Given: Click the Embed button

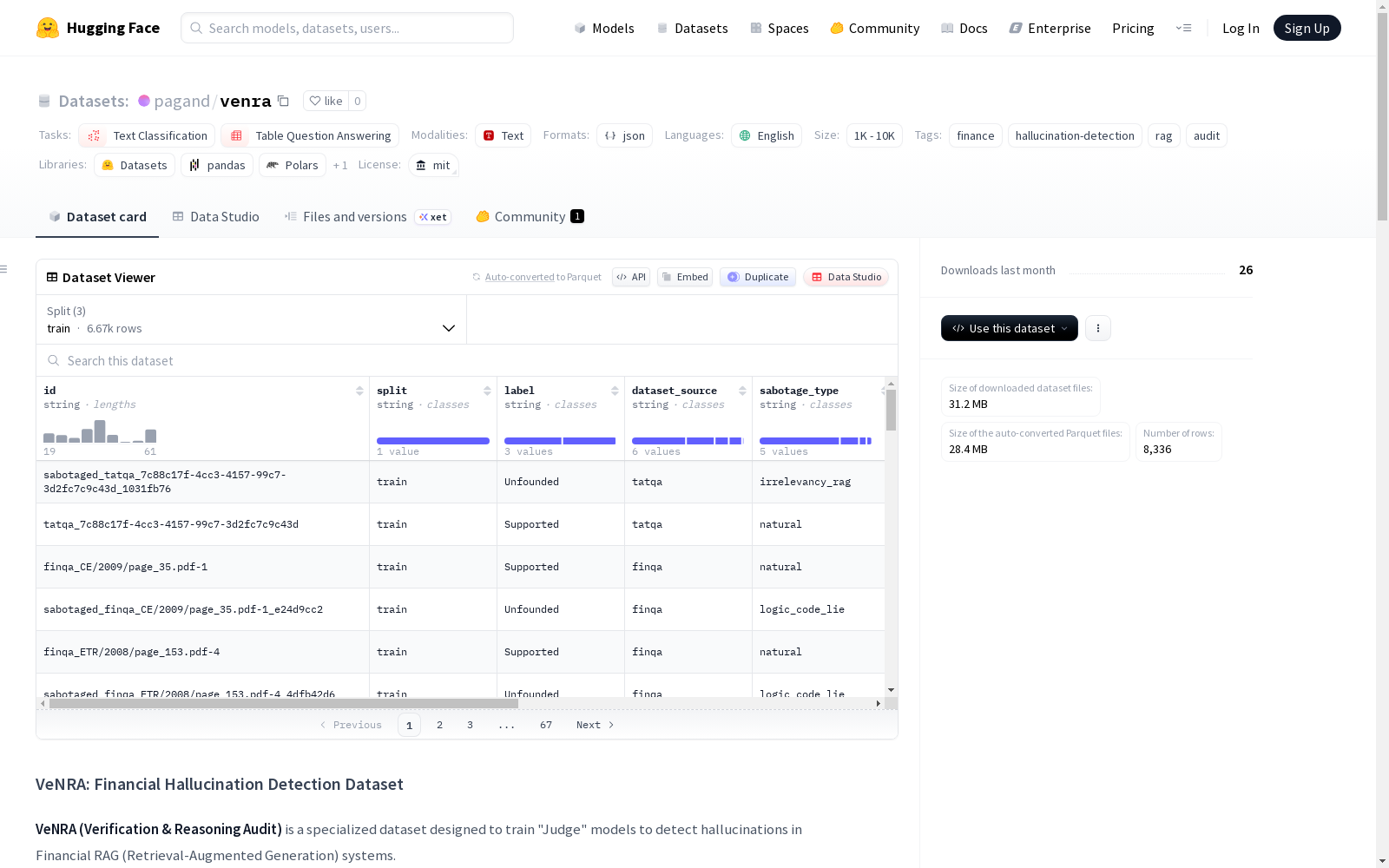Looking at the screenshot, I should click(x=685, y=277).
